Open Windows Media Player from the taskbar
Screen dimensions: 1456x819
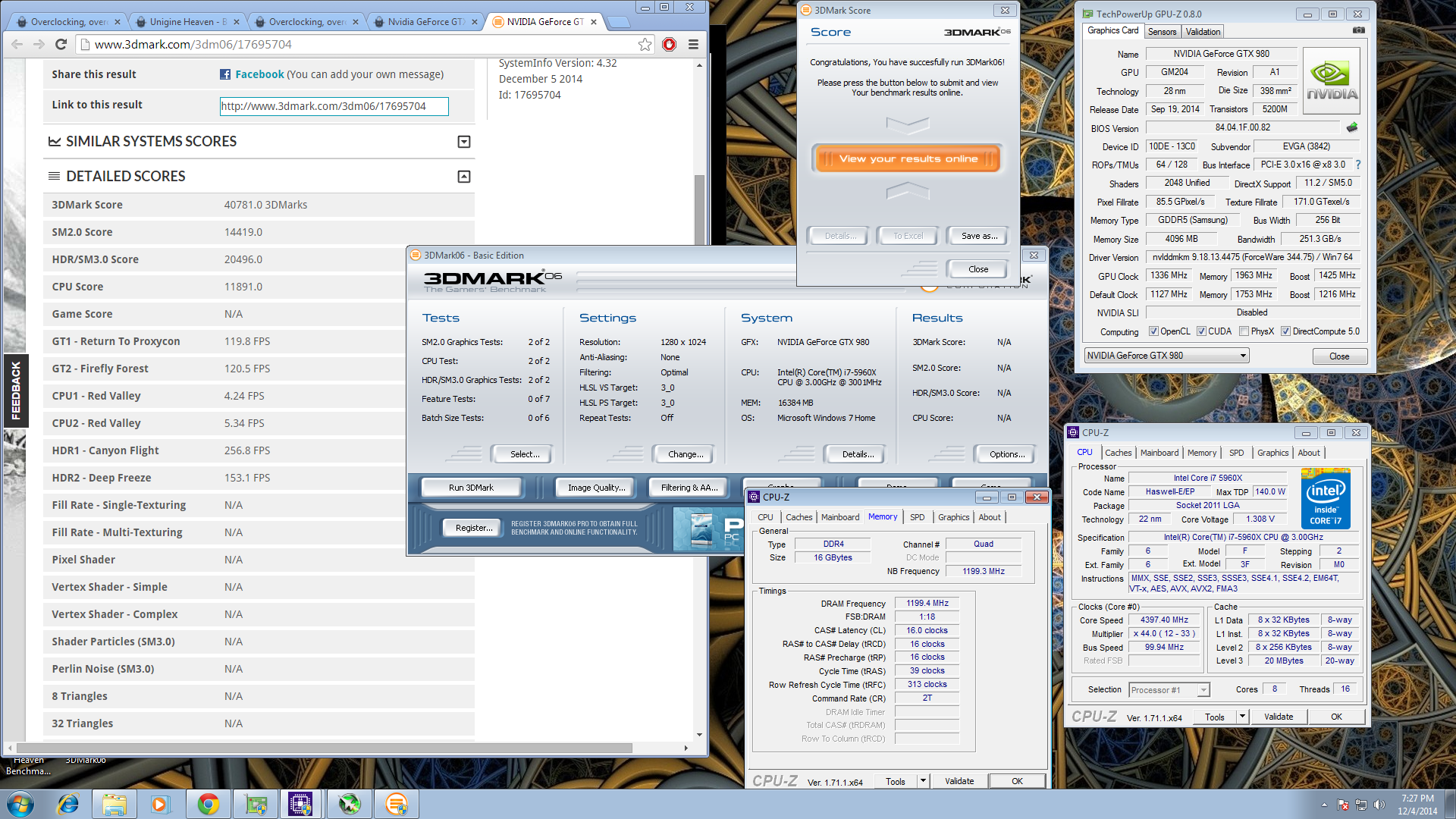(160, 804)
